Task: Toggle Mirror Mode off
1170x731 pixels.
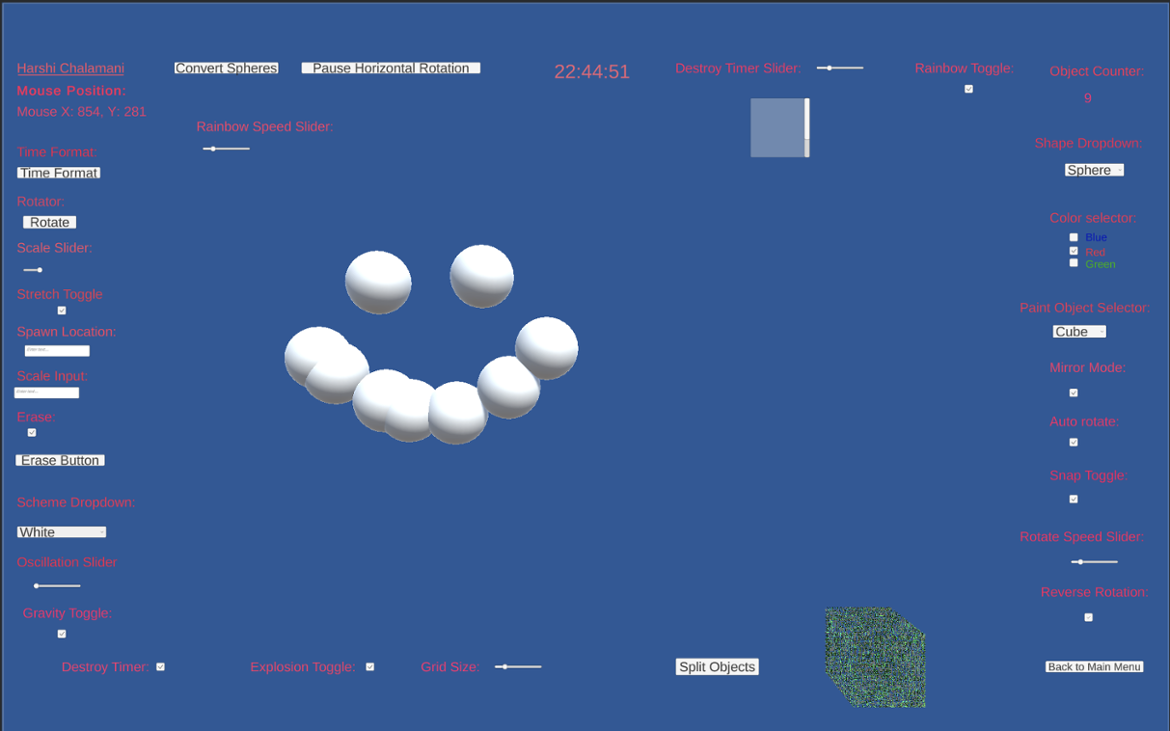Action: (x=1073, y=392)
